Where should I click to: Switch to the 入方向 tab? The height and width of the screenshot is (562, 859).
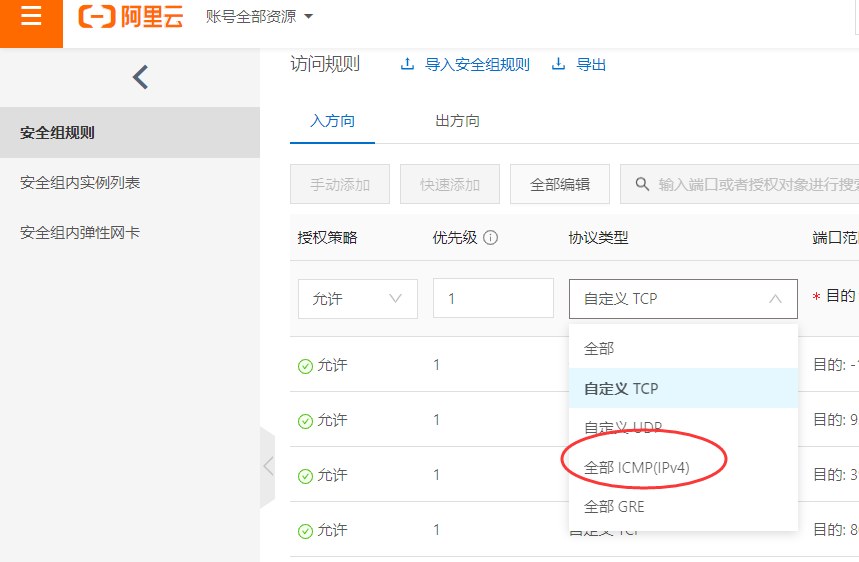tap(332, 121)
